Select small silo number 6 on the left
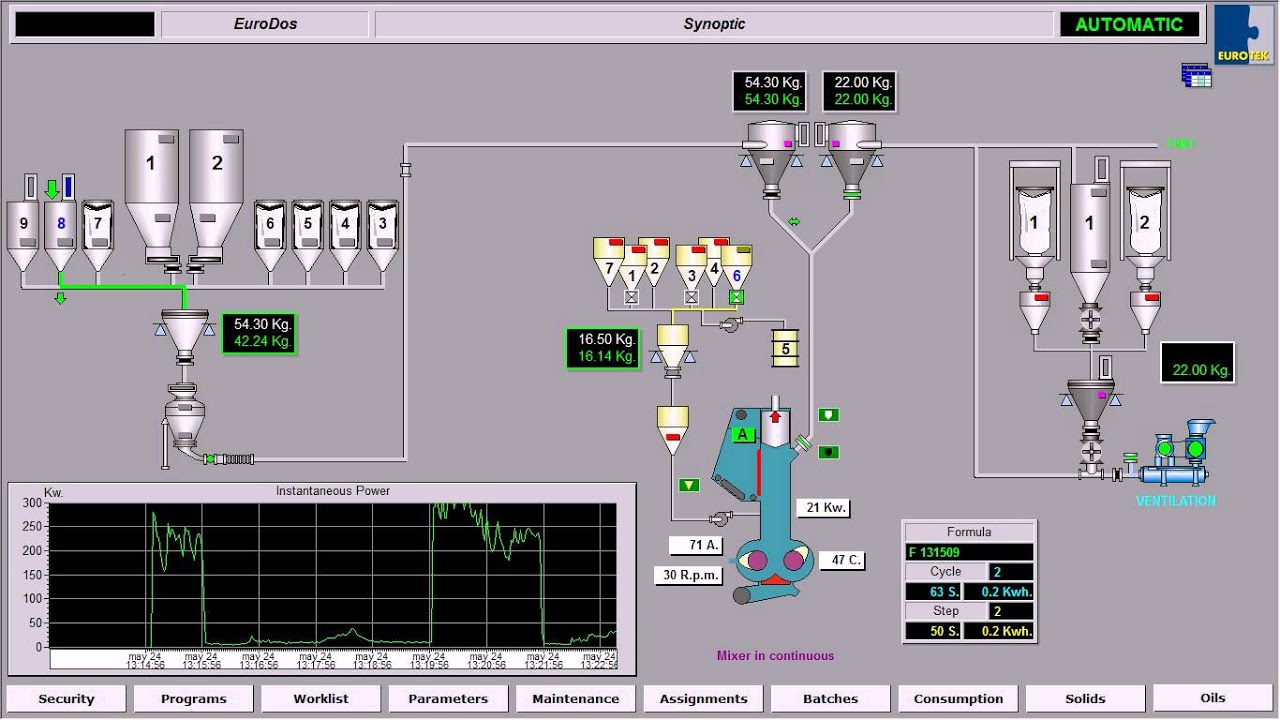1280x720 pixels. coord(270,236)
